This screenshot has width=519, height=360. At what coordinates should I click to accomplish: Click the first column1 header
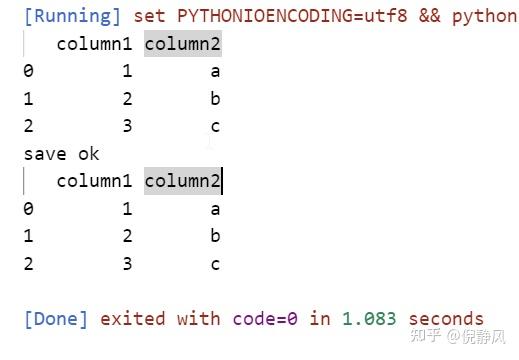click(94, 44)
